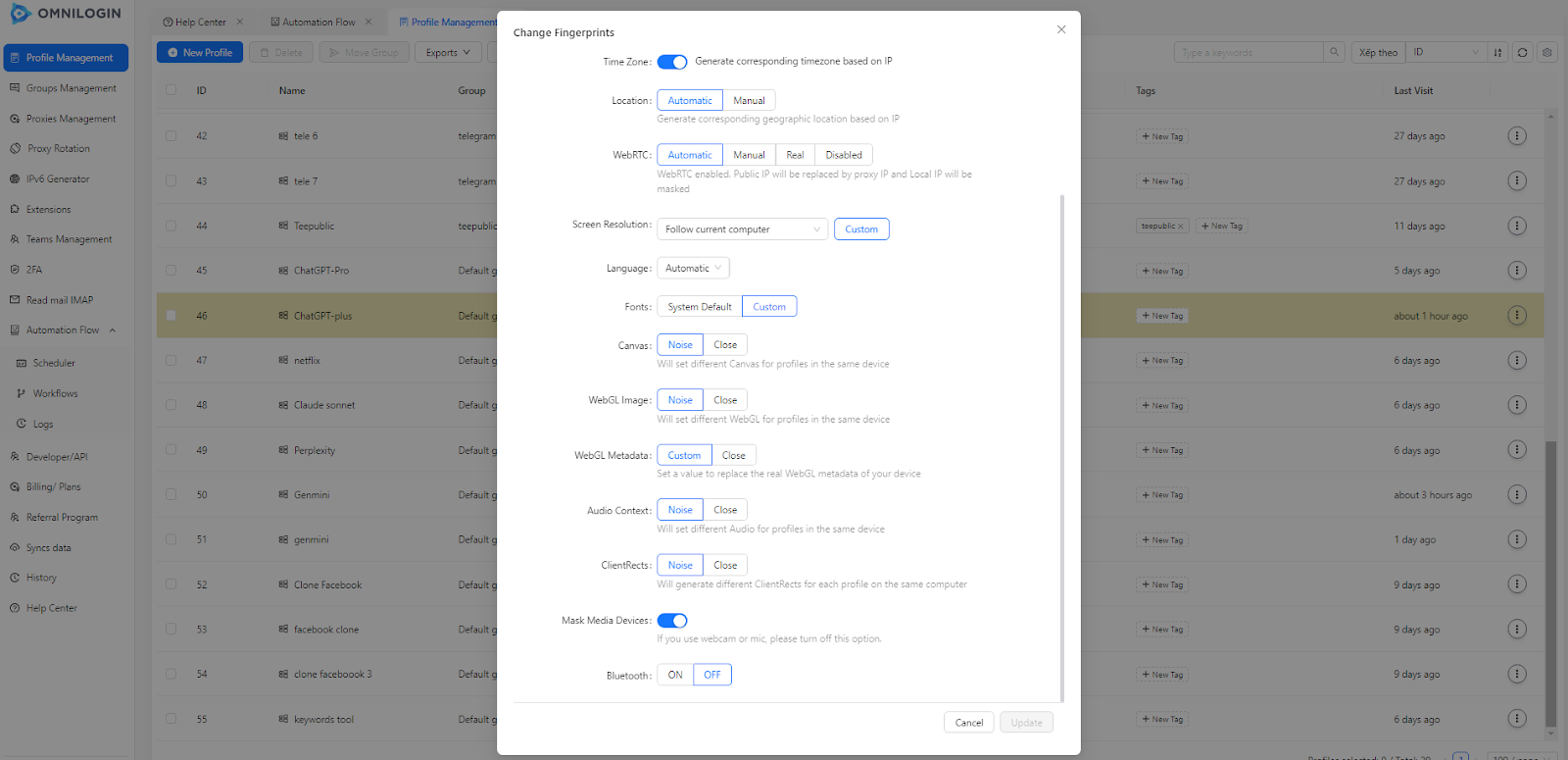This screenshot has width=1568, height=760.
Task: Add New Tag to row 43
Action: (x=1162, y=181)
